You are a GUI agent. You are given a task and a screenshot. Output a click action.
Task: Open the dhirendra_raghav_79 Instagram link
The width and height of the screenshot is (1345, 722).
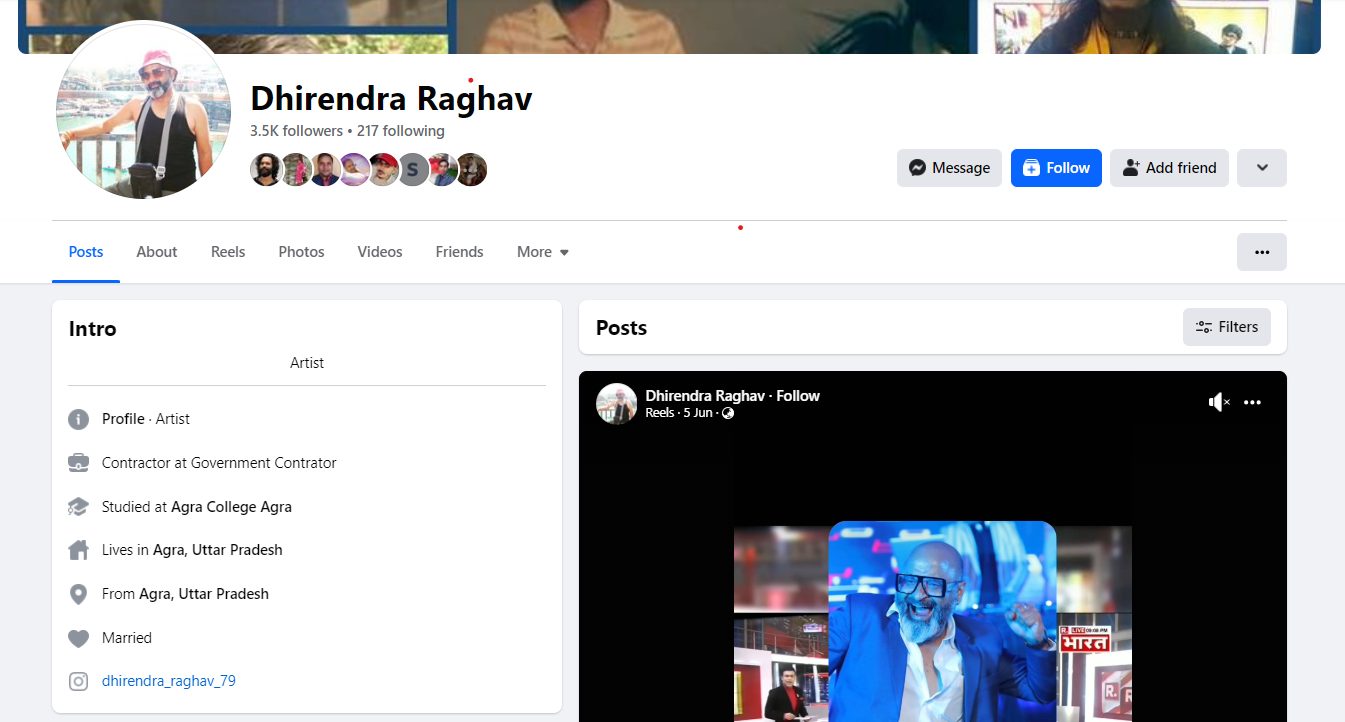click(169, 681)
